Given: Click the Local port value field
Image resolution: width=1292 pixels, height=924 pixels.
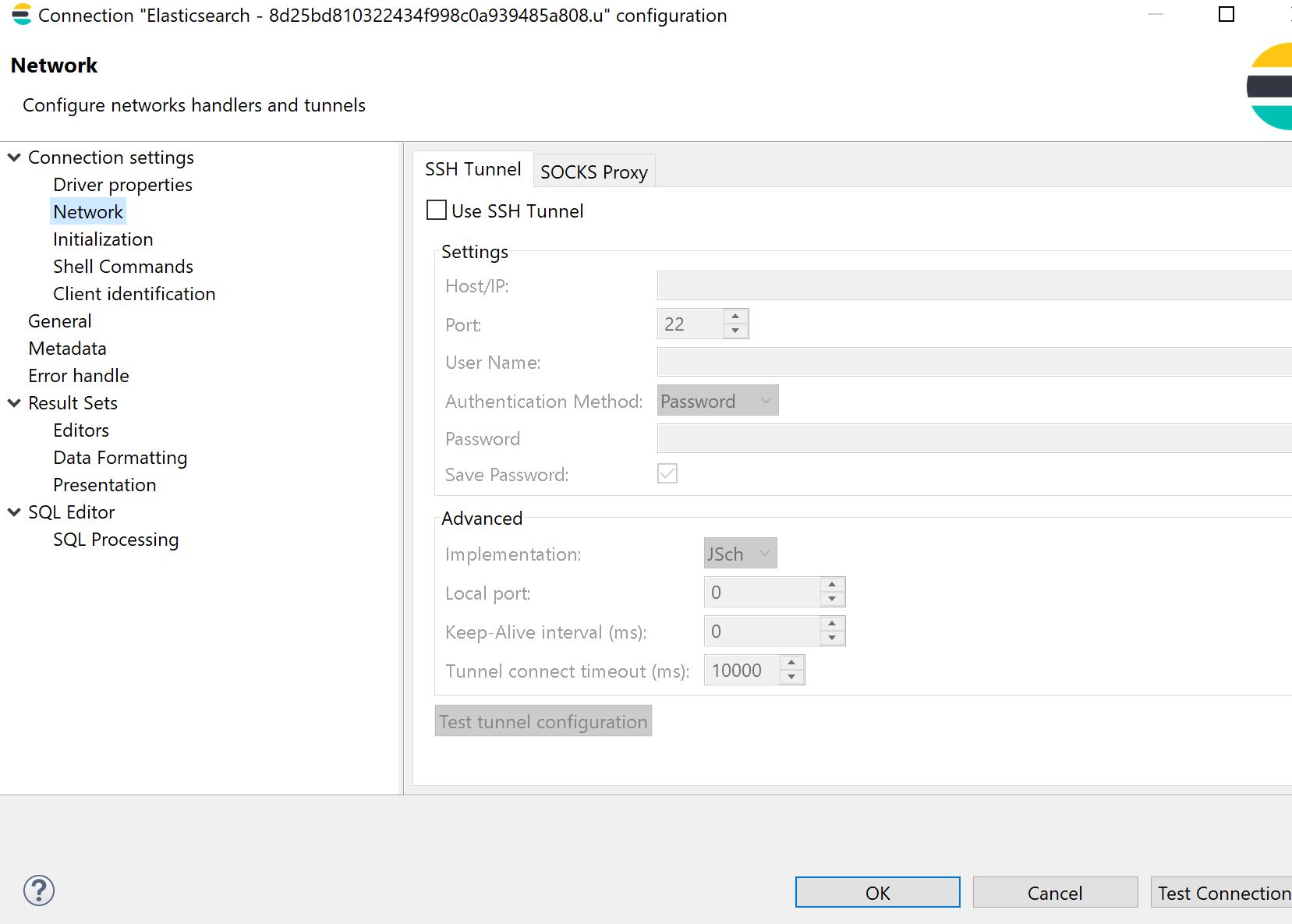Looking at the screenshot, I should 763,592.
